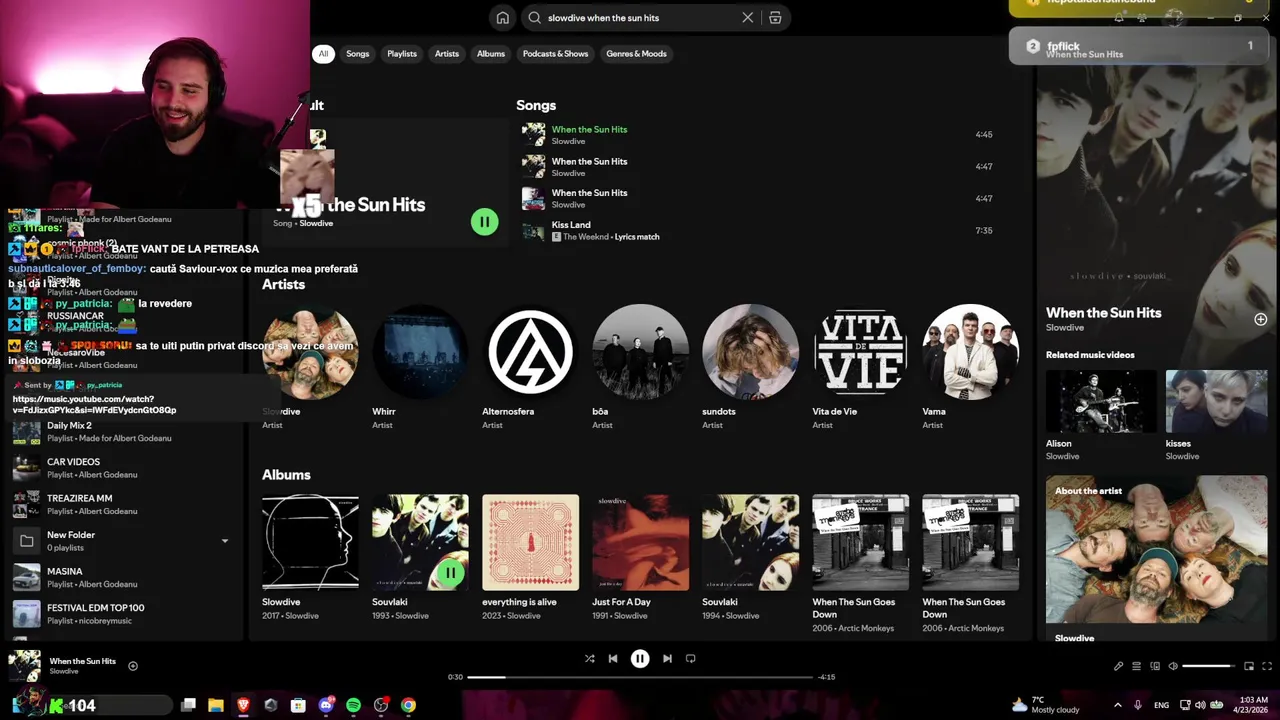Select the All filter chip
The height and width of the screenshot is (720, 1280).
323,54
